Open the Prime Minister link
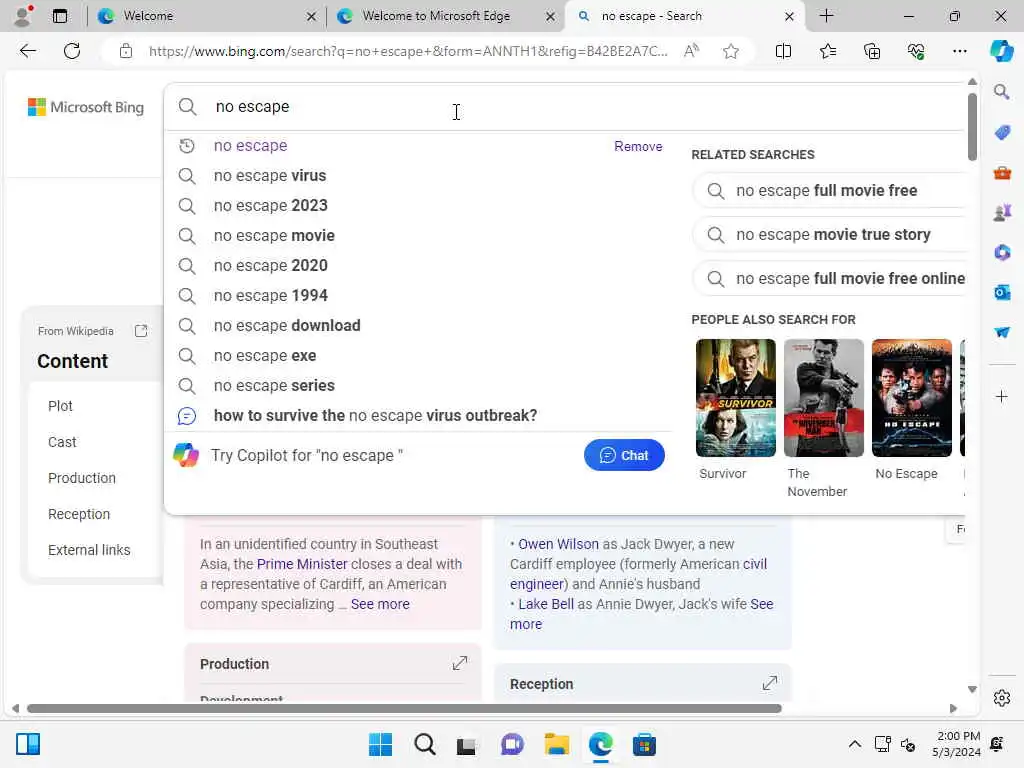This screenshot has width=1024, height=768. coord(302,564)
